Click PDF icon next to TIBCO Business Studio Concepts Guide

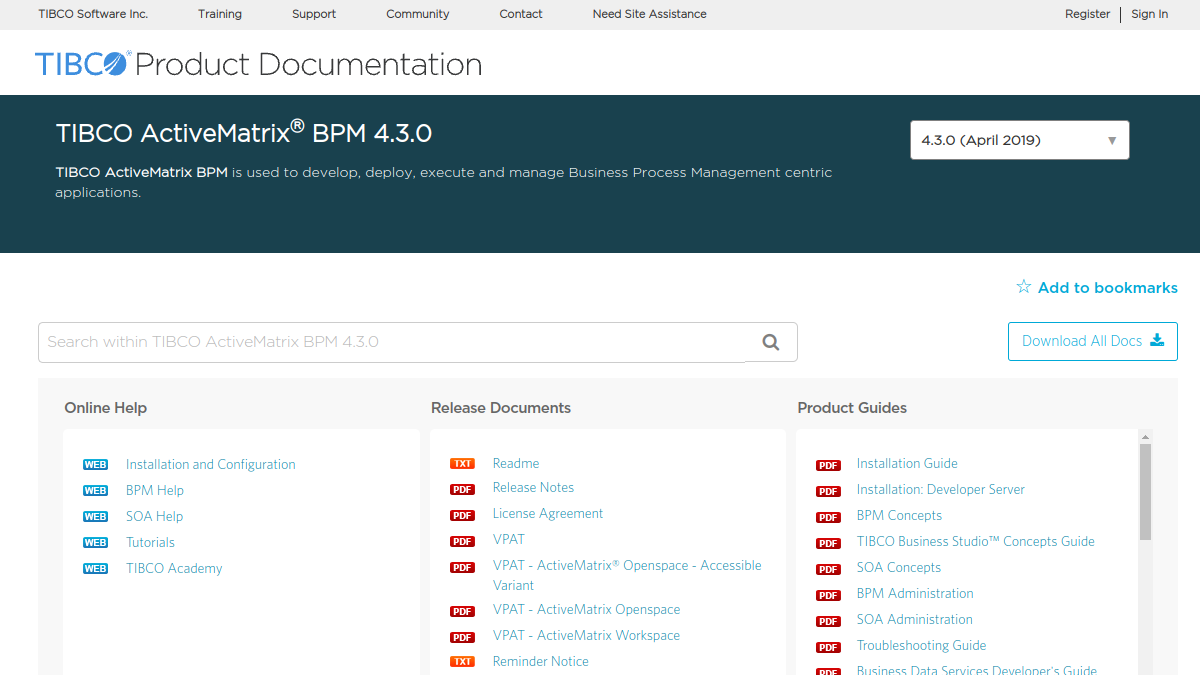click(x=828, y=544)
